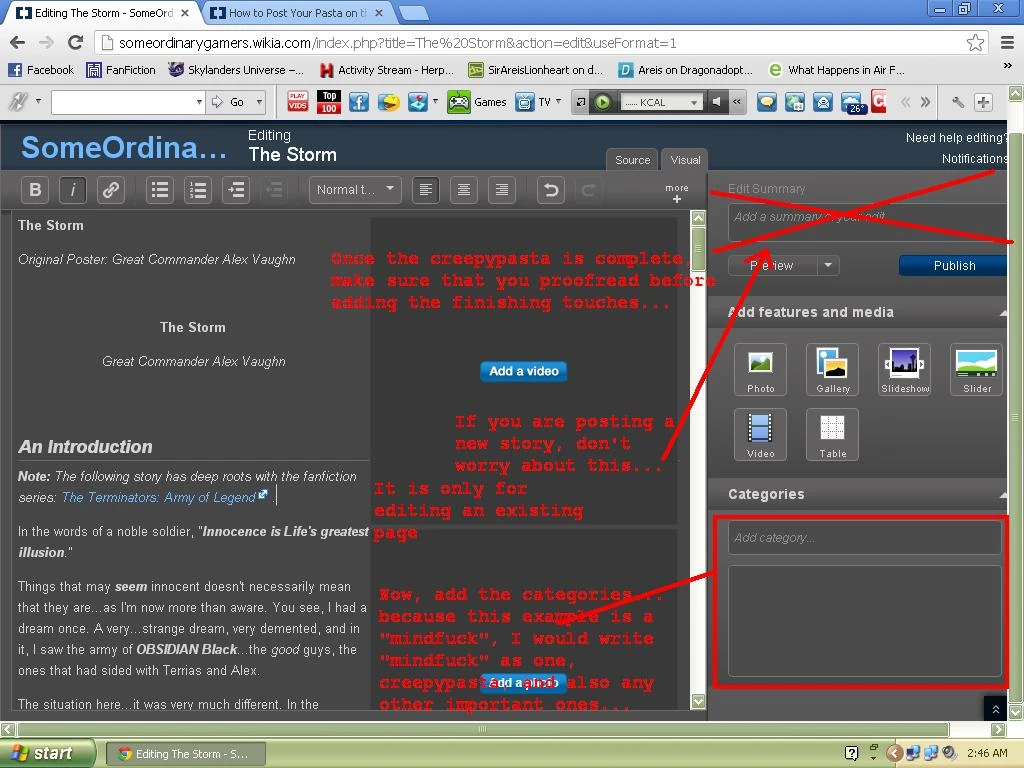Insert a Table into the article
Viewport: 1024px width, 768px height.
pyautogui.click(x=833, y=435)
